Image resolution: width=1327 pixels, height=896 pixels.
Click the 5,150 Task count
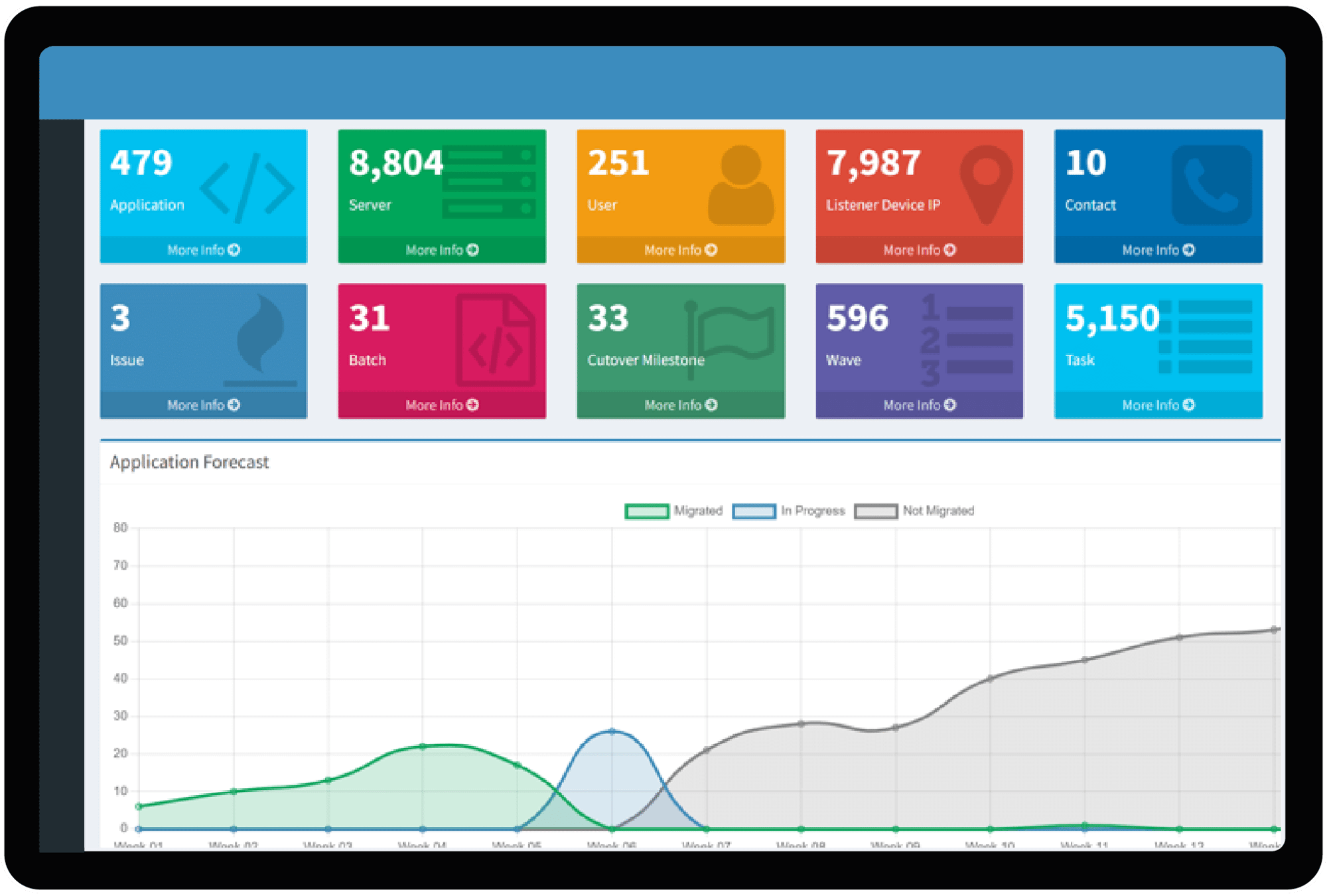1113,319
